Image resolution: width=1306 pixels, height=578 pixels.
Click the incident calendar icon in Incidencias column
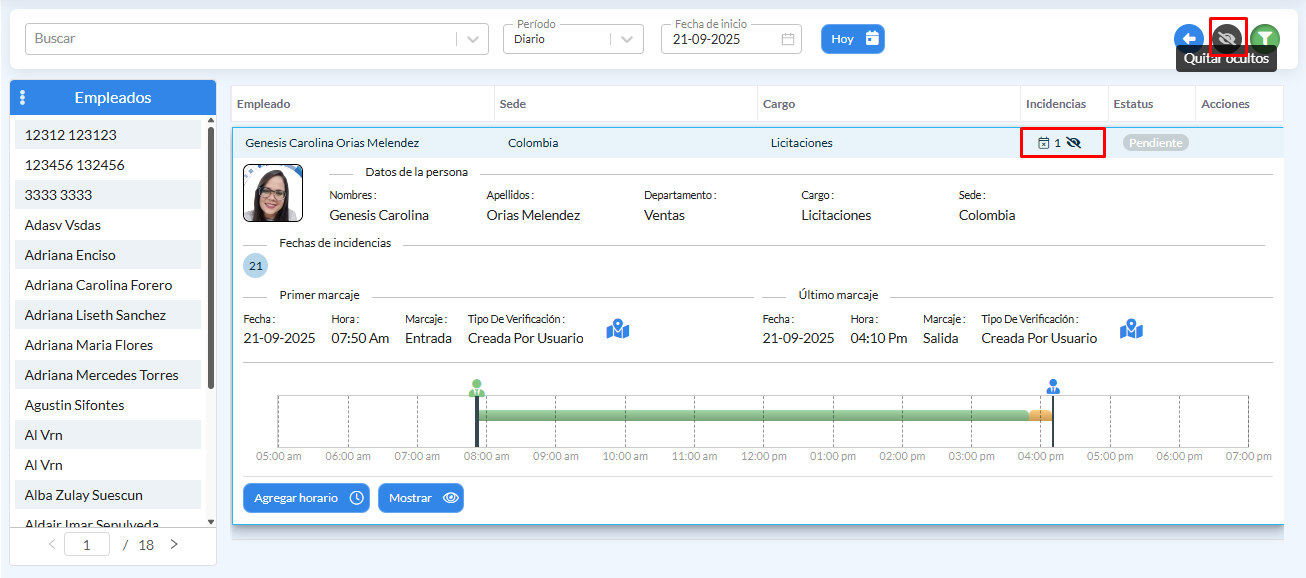pos(1043,143)
